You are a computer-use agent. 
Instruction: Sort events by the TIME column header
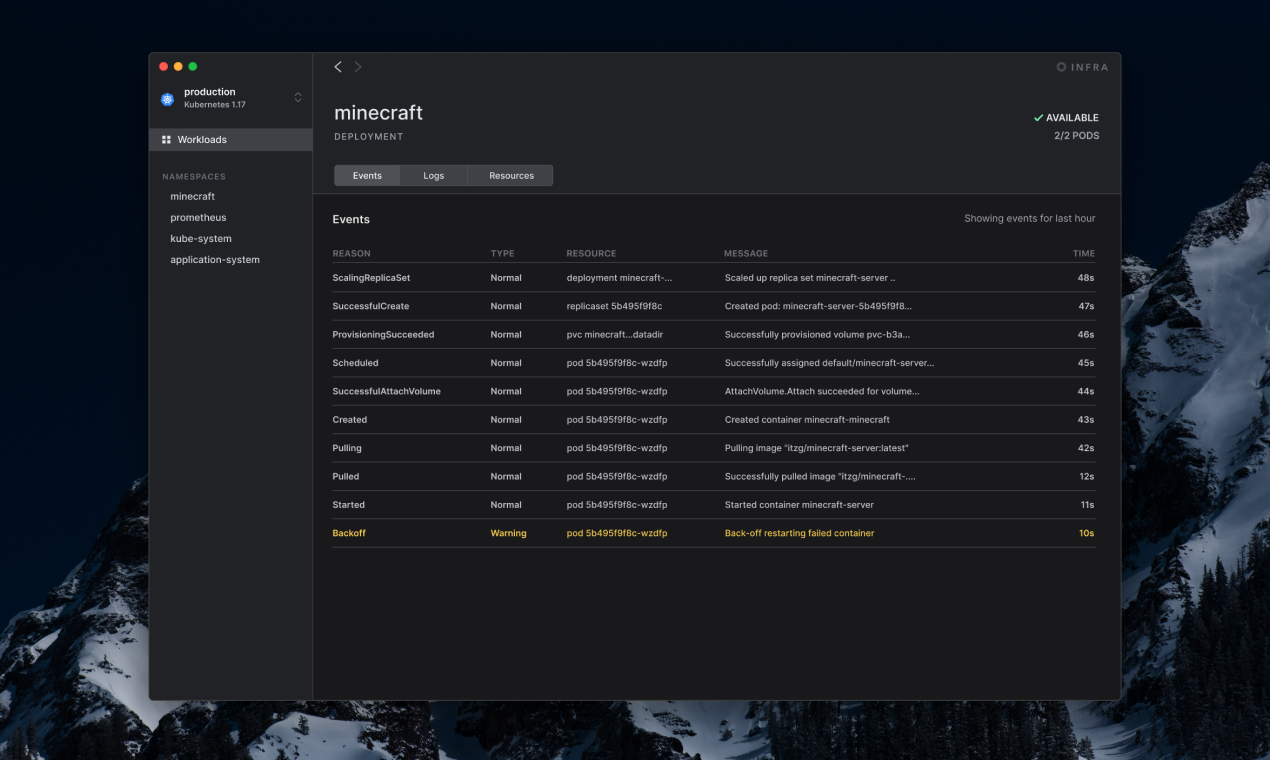pyautogui.click(x=1083, y=253)
